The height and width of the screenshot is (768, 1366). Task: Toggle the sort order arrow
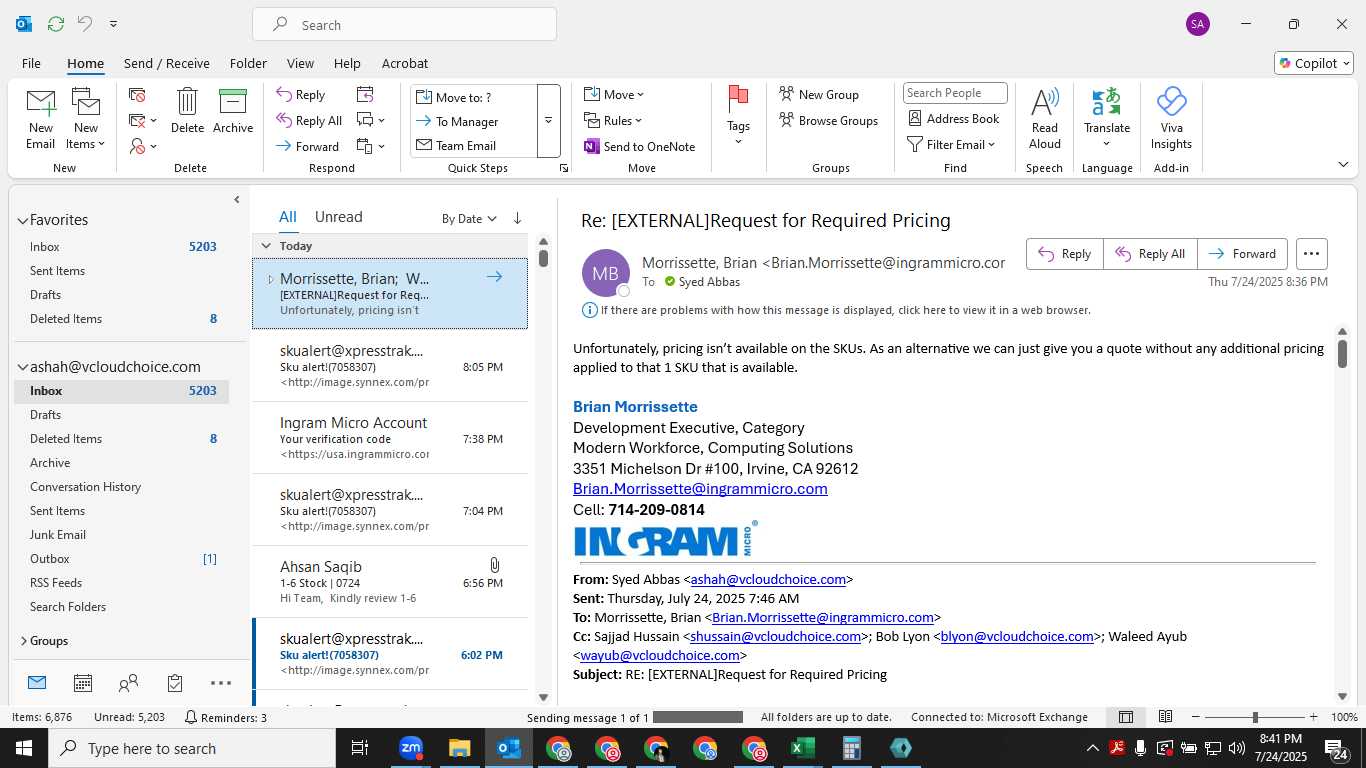click(x=517, y=218)
